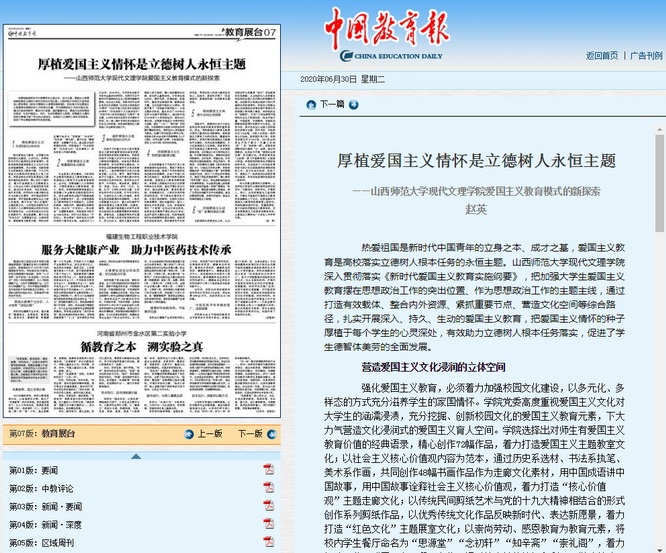The width and height of the screenshot is (666, 553).
Task: Go to next page via 下一版
Action: (250, 434)
